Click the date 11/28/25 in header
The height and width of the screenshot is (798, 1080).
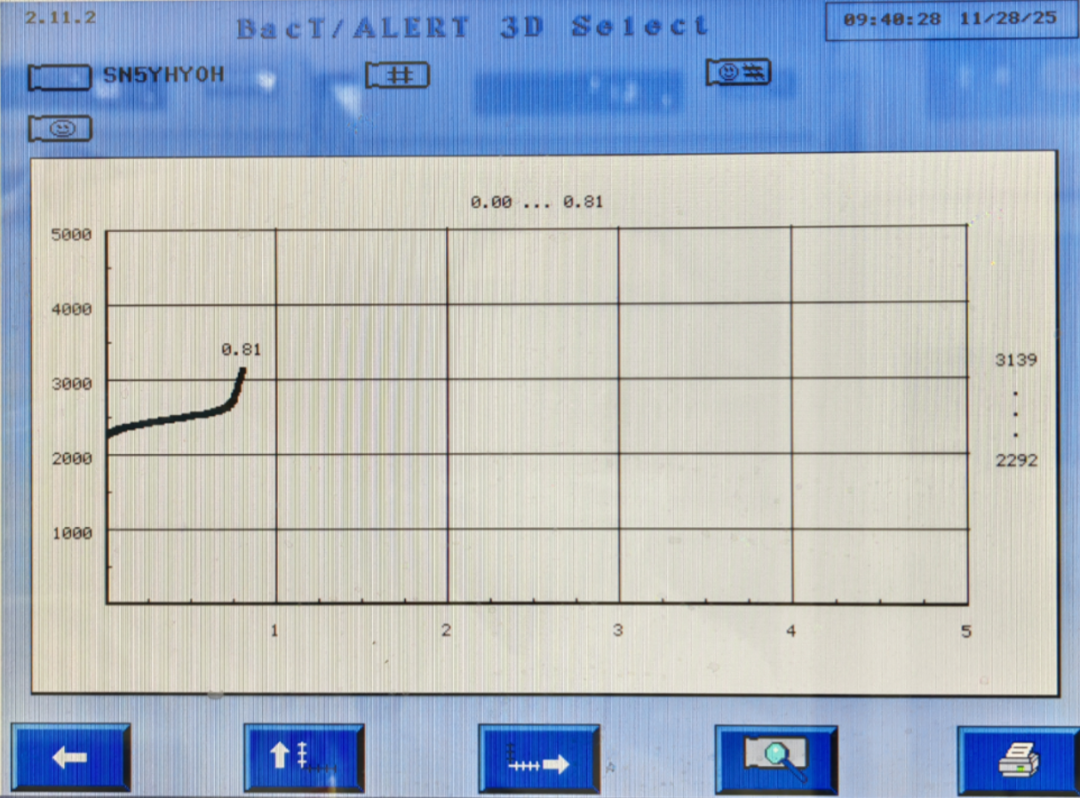[1008, 18]
